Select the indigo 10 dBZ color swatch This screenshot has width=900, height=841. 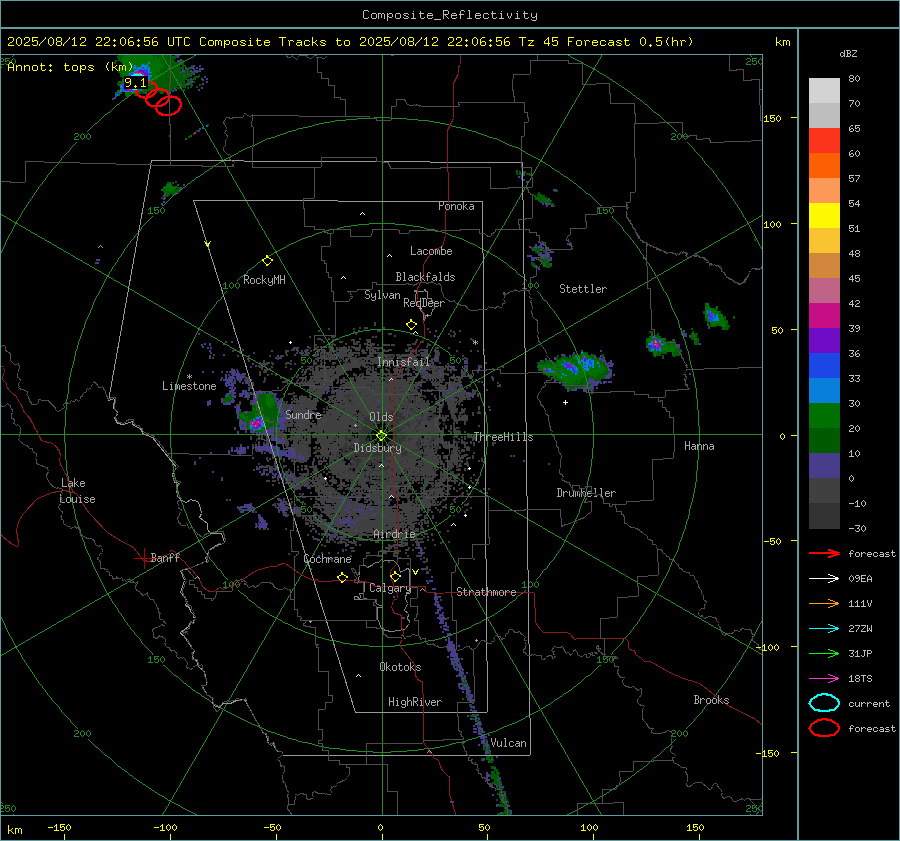click(824, 465)
